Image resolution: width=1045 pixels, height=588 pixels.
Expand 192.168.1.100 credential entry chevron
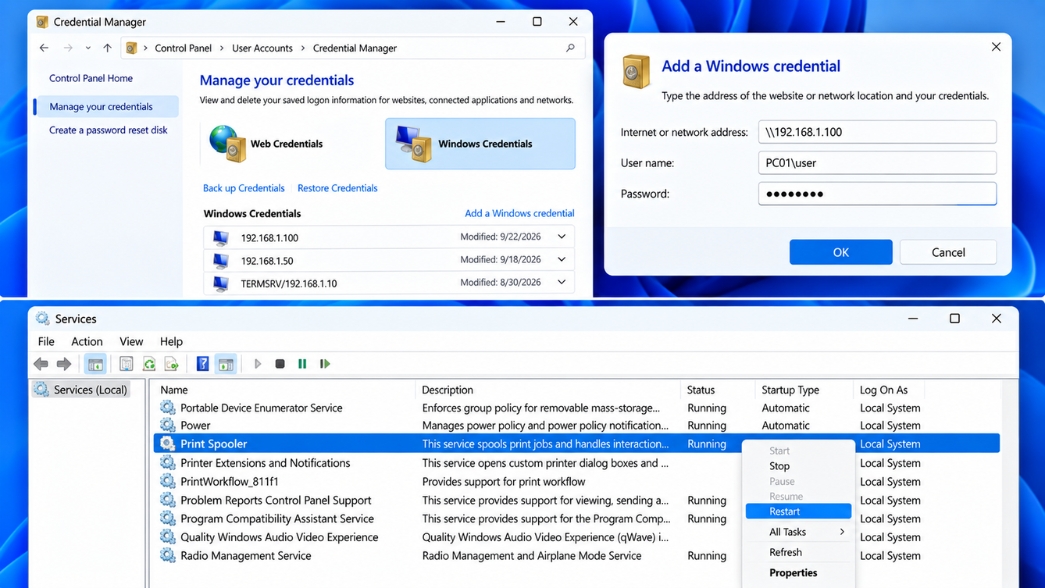[562, 237]
